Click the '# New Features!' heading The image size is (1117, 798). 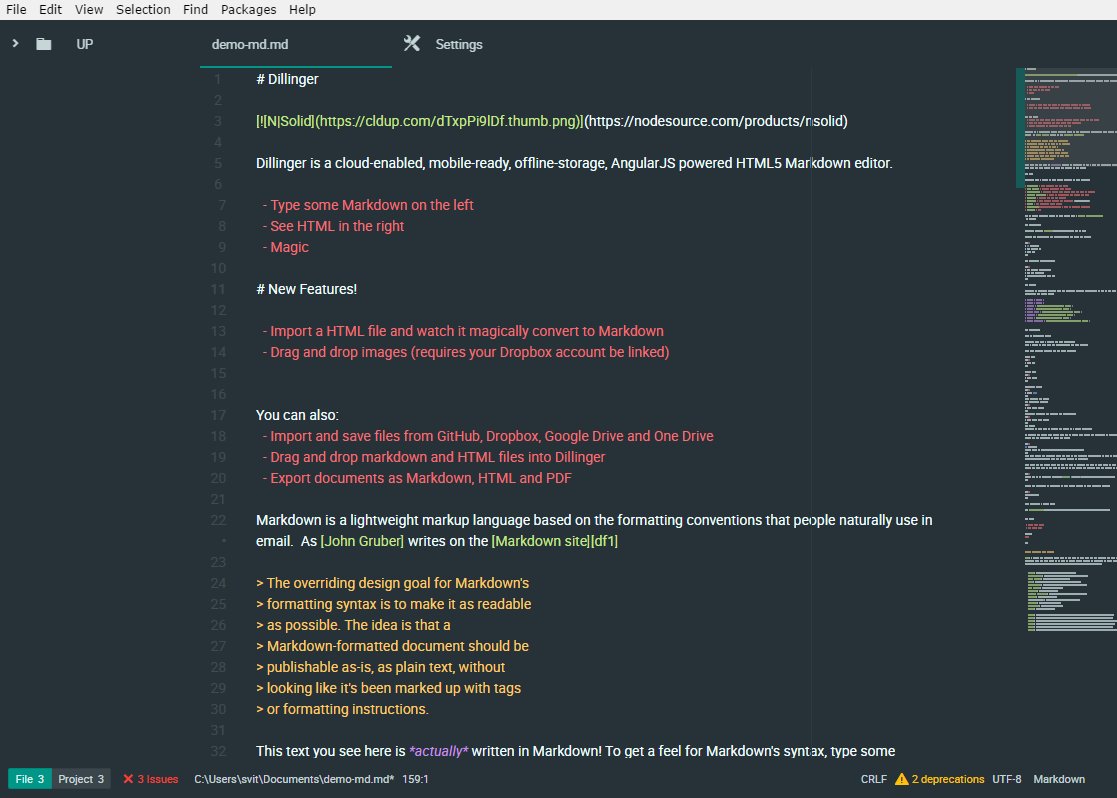tap(306, 289)
